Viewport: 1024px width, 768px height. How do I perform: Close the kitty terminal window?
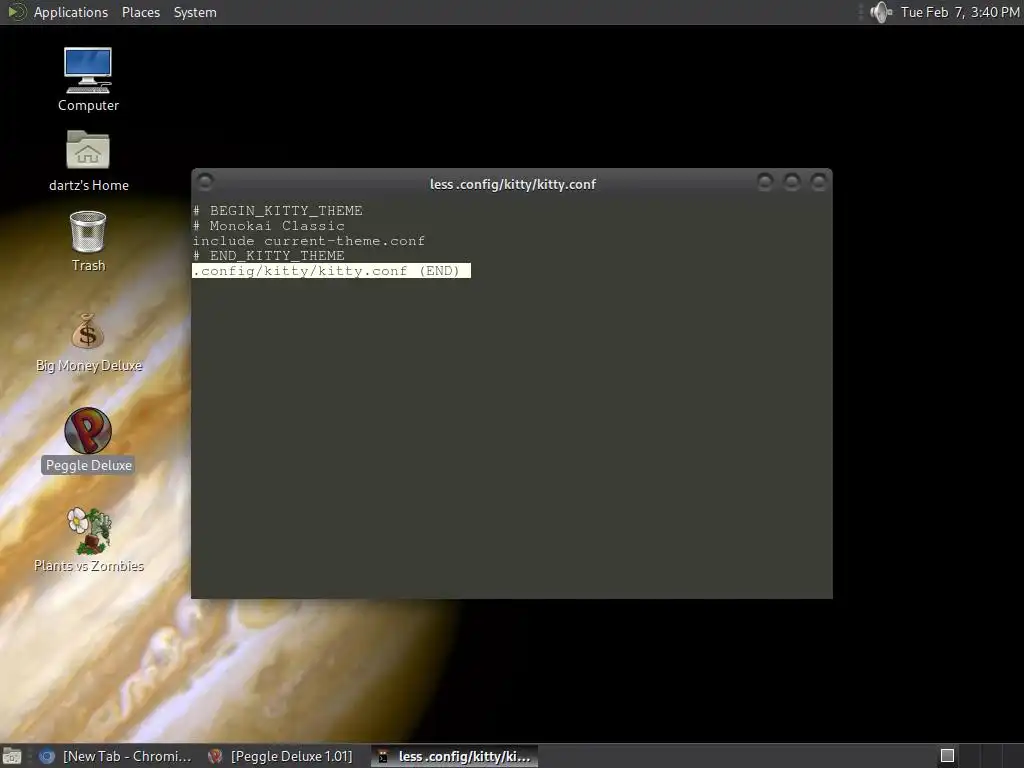[818, 182]
